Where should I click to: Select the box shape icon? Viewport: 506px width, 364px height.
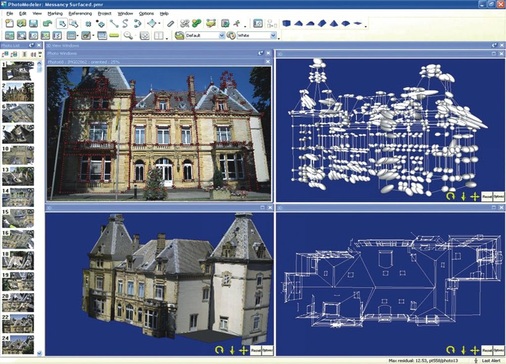286,23
